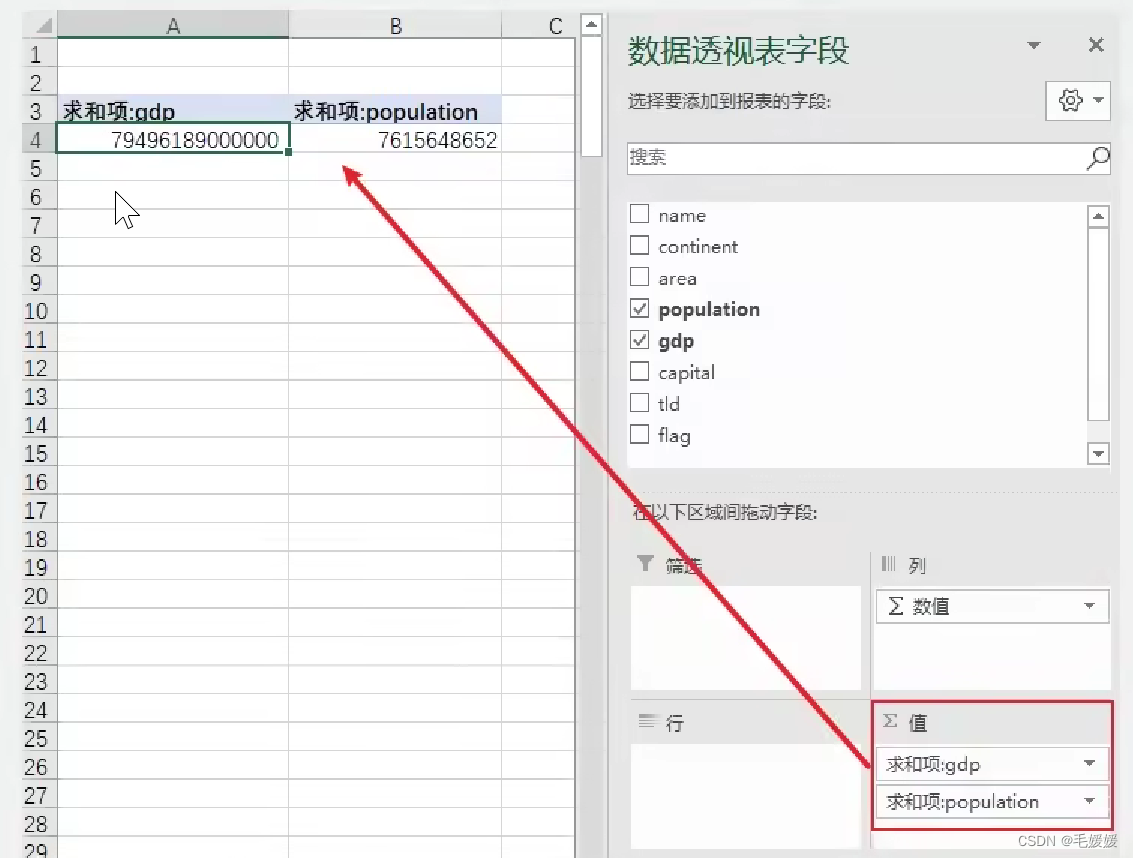Screen dimensions: 1133x858
Task: Check the capital field checkbox
Action: click(x=639, y=371)
